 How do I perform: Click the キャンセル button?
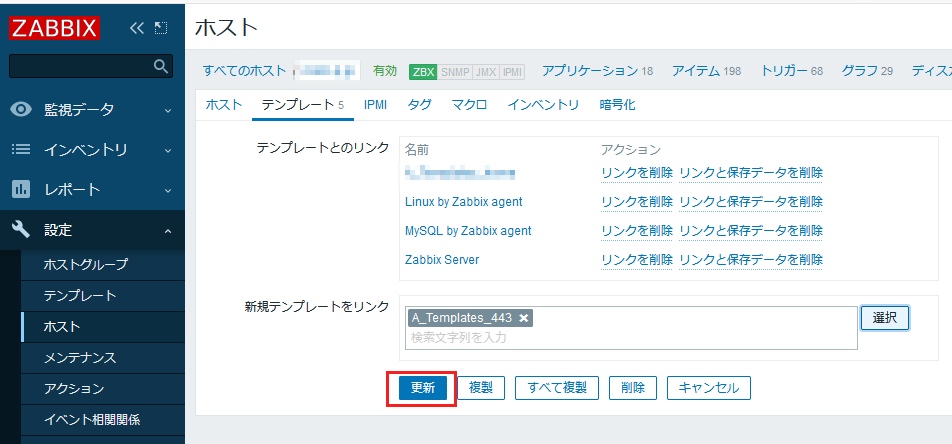(709, 388)
